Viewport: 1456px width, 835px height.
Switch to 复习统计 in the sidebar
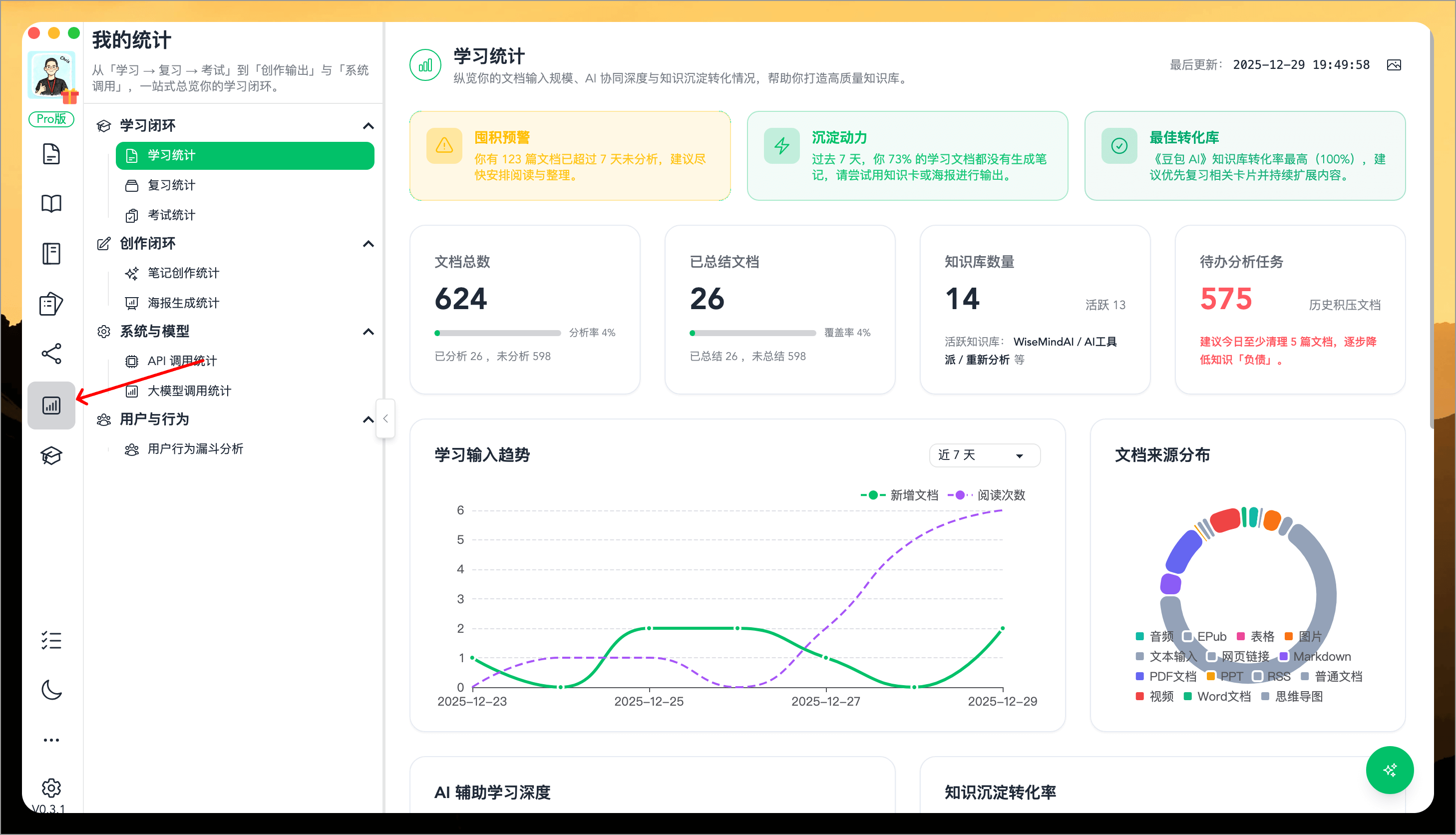[171, 185]
